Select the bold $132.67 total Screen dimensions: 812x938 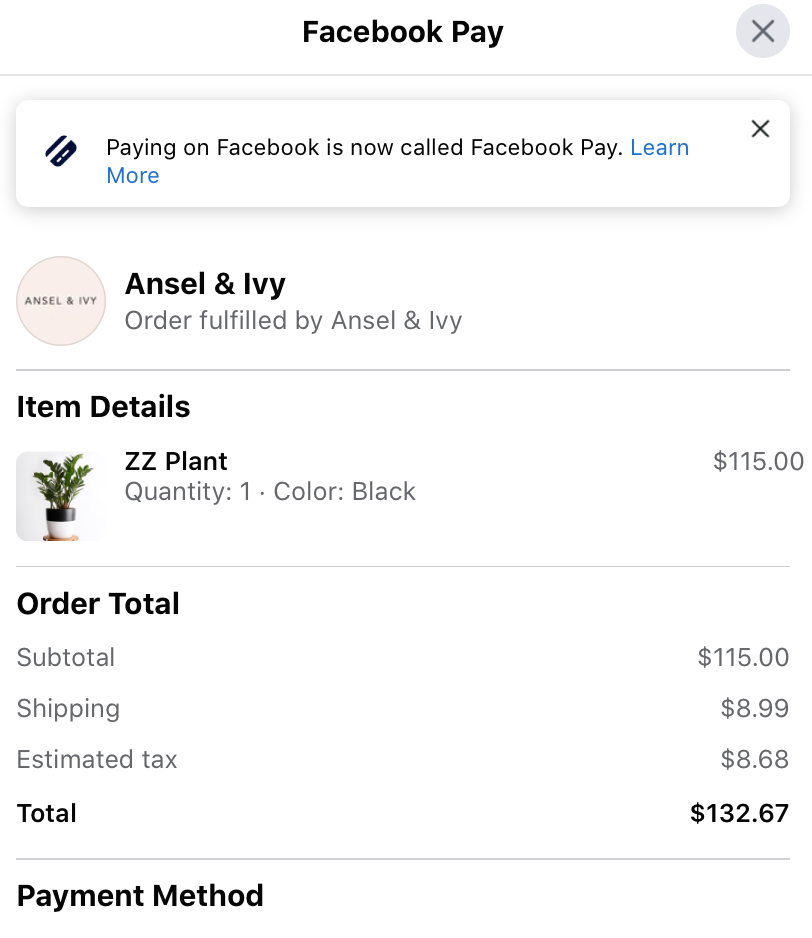point(740,813)
